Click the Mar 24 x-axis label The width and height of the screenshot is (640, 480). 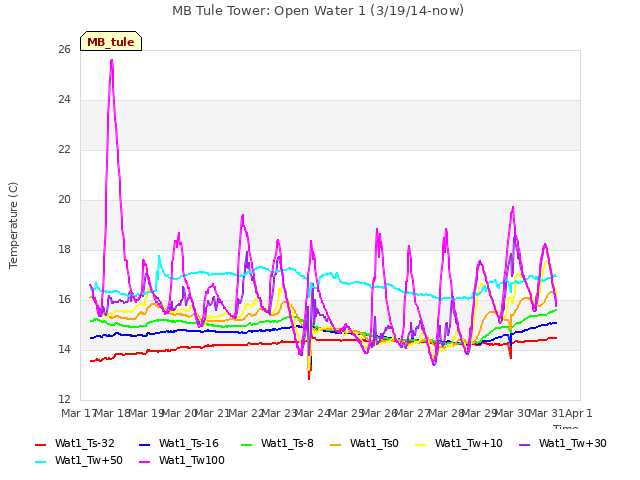tap(312, 413)
